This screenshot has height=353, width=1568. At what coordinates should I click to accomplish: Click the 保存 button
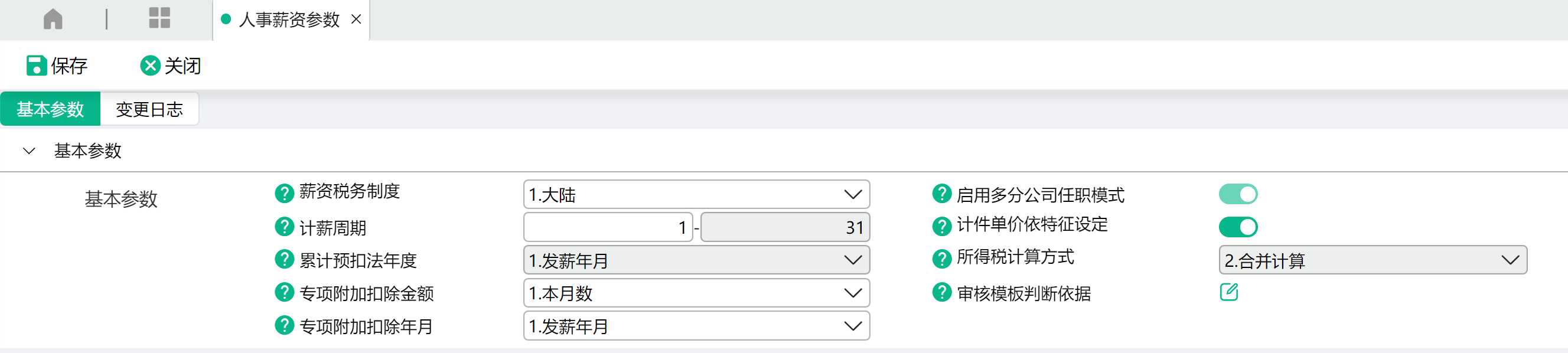(x=57, y=66)
